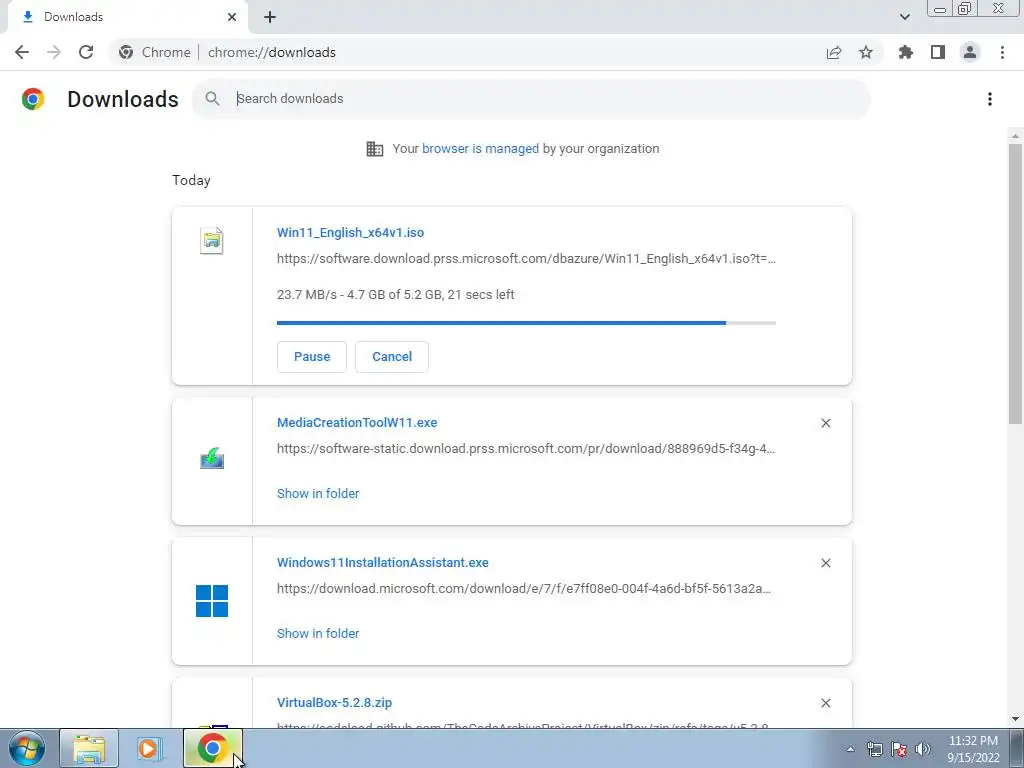Viewport: 1024px width, 768px height.
Task: Focus the Search downloads field
Action: click(x=530, y=99)
